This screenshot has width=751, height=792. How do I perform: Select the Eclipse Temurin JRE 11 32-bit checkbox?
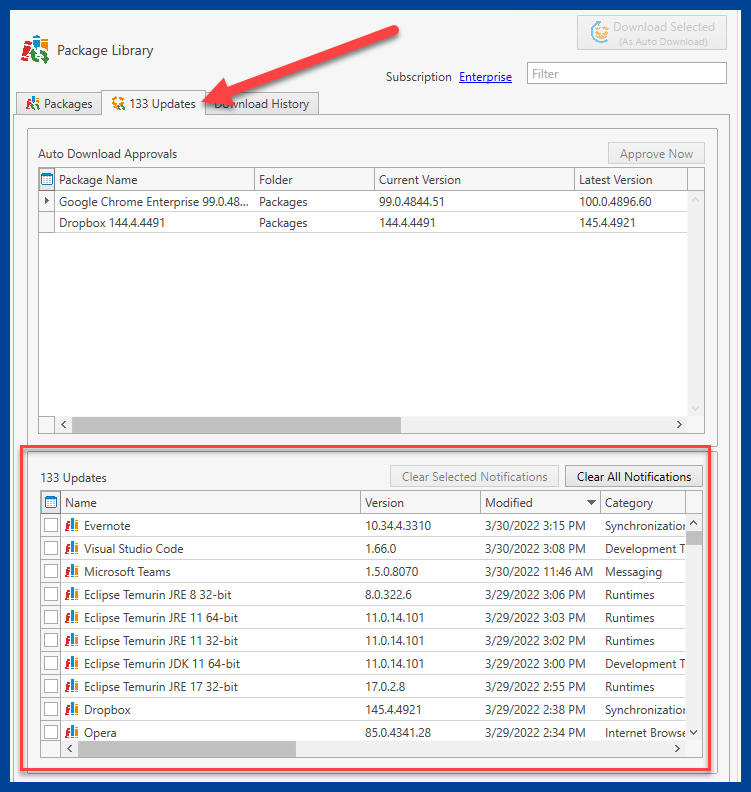tap(51, 640)
